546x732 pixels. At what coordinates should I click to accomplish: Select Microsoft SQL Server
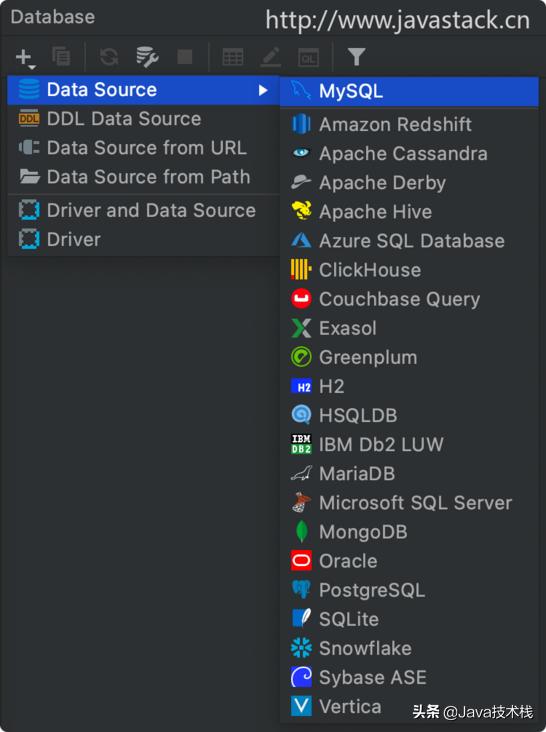(x=409, y=503)
